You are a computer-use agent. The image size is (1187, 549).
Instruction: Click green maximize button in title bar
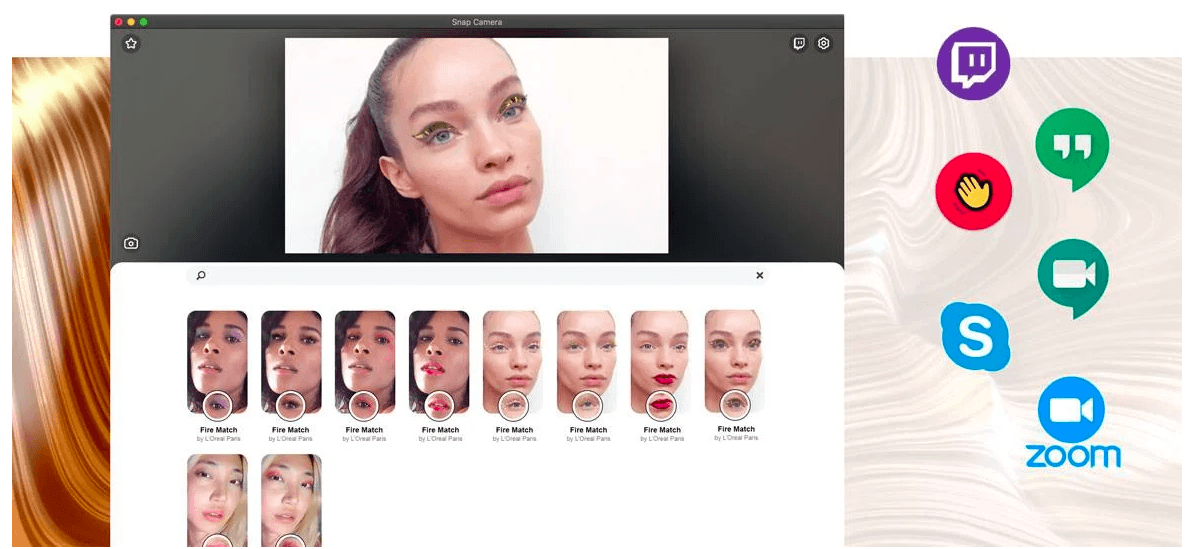(144, 22)
